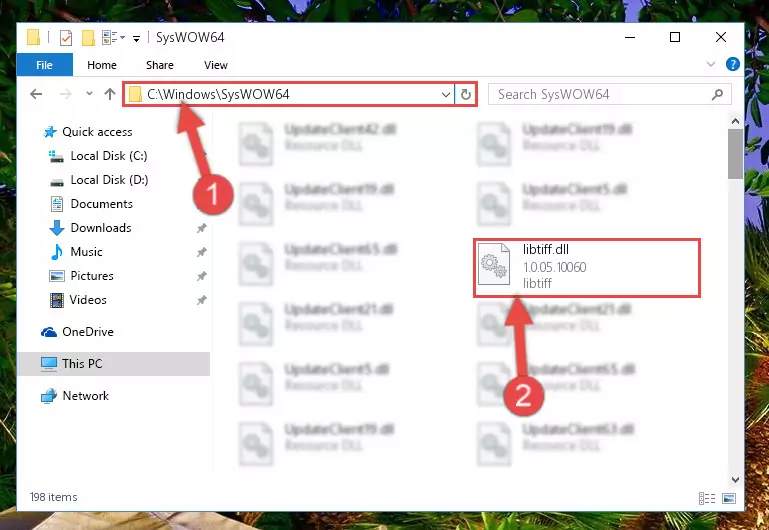Refresh the SysWOW64 folder view
This screenshot has height=530, width=769.
click(x=466, y=94)
